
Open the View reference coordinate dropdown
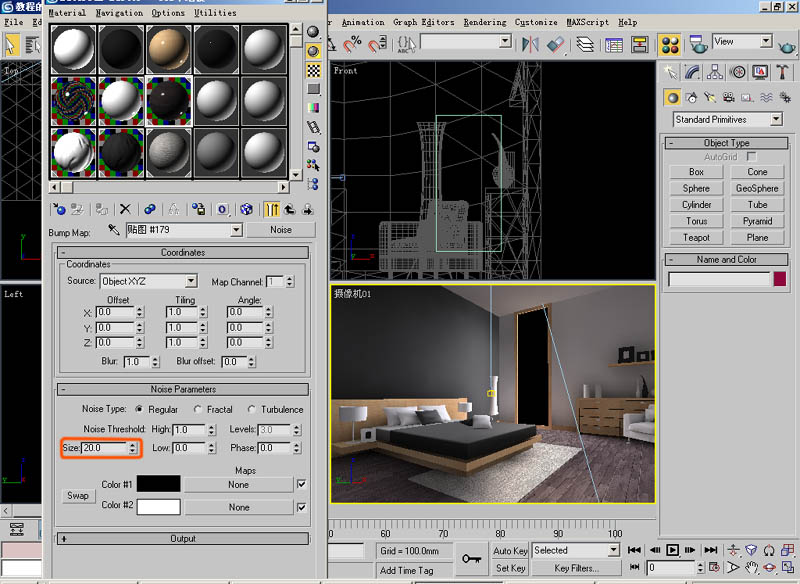click(x=766, y=41)
